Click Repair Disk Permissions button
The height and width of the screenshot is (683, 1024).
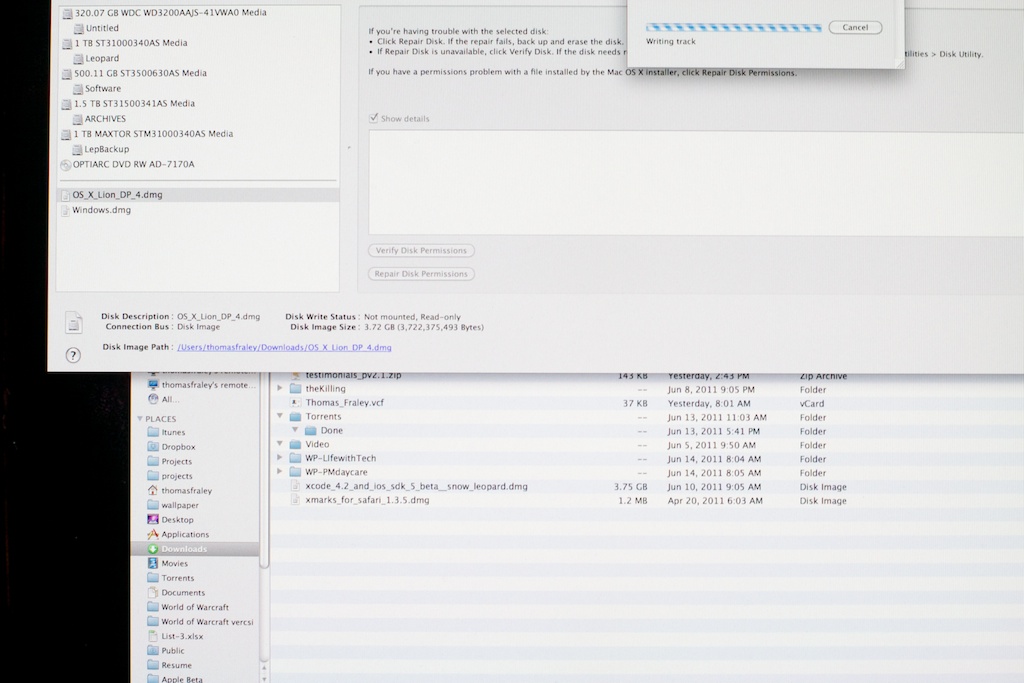tap(421, 274)
